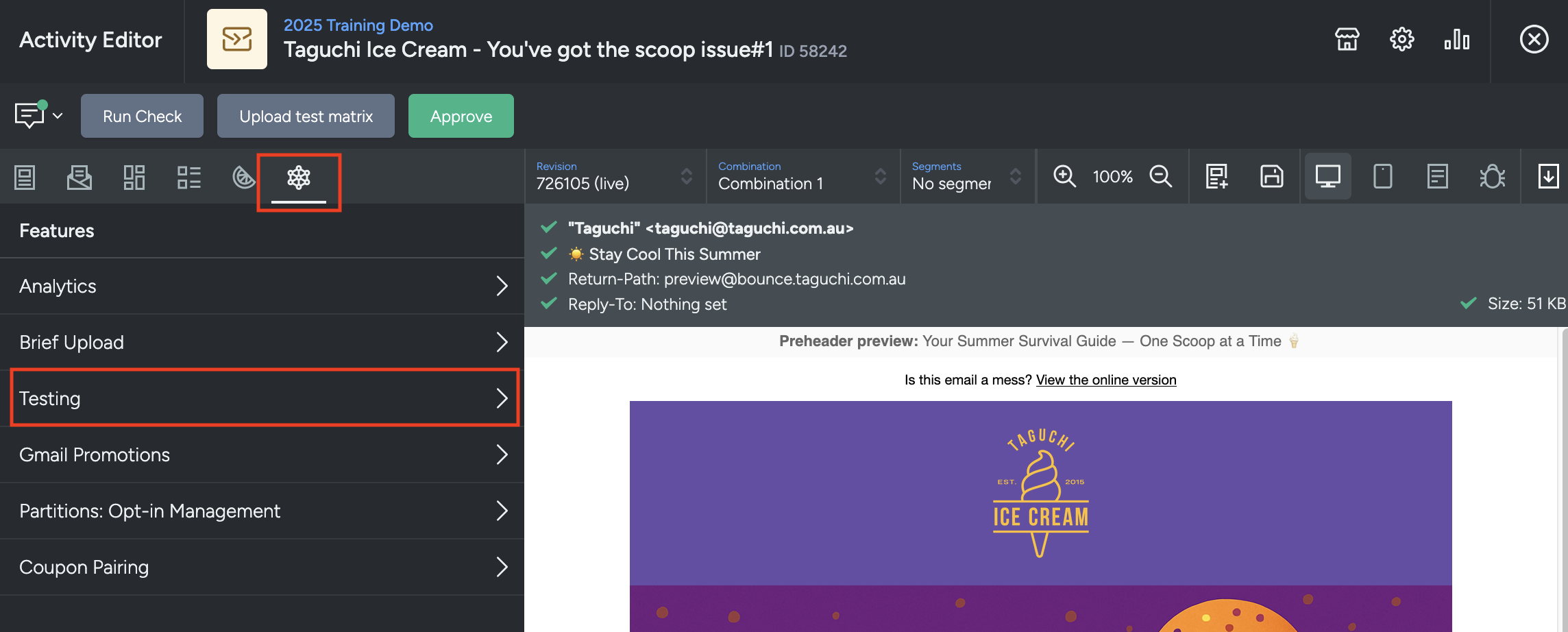The width and height of the screenshot is (1568, 632).
Task: Click the green Approve button
Action: [x=461, y=116]
